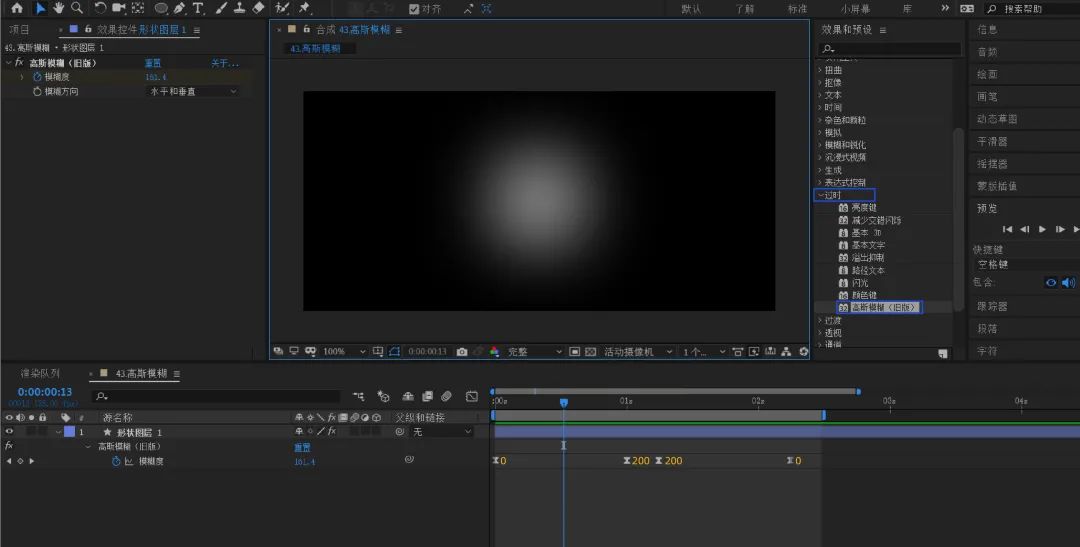Open the composition mini-flowchart icon
Screen dimensions: 1080x547
358,396
